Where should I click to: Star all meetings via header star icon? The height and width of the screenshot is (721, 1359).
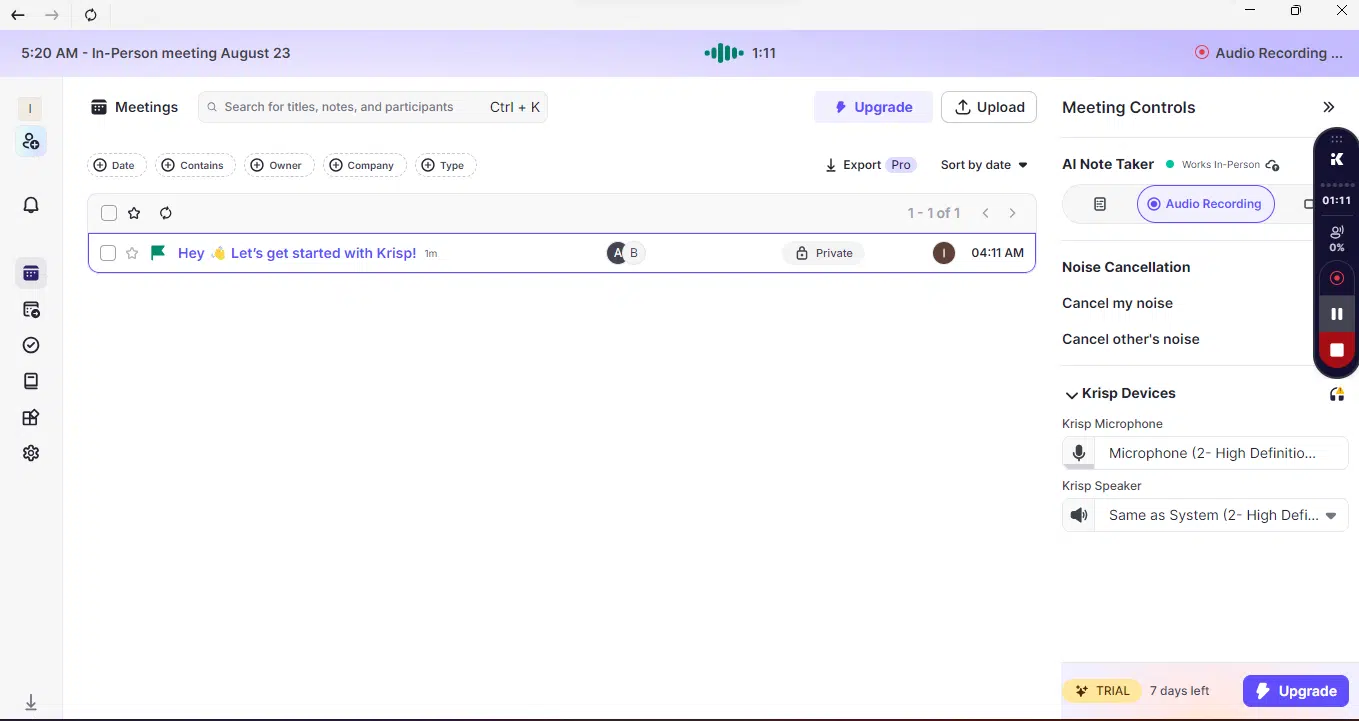(x=134, y=213)
